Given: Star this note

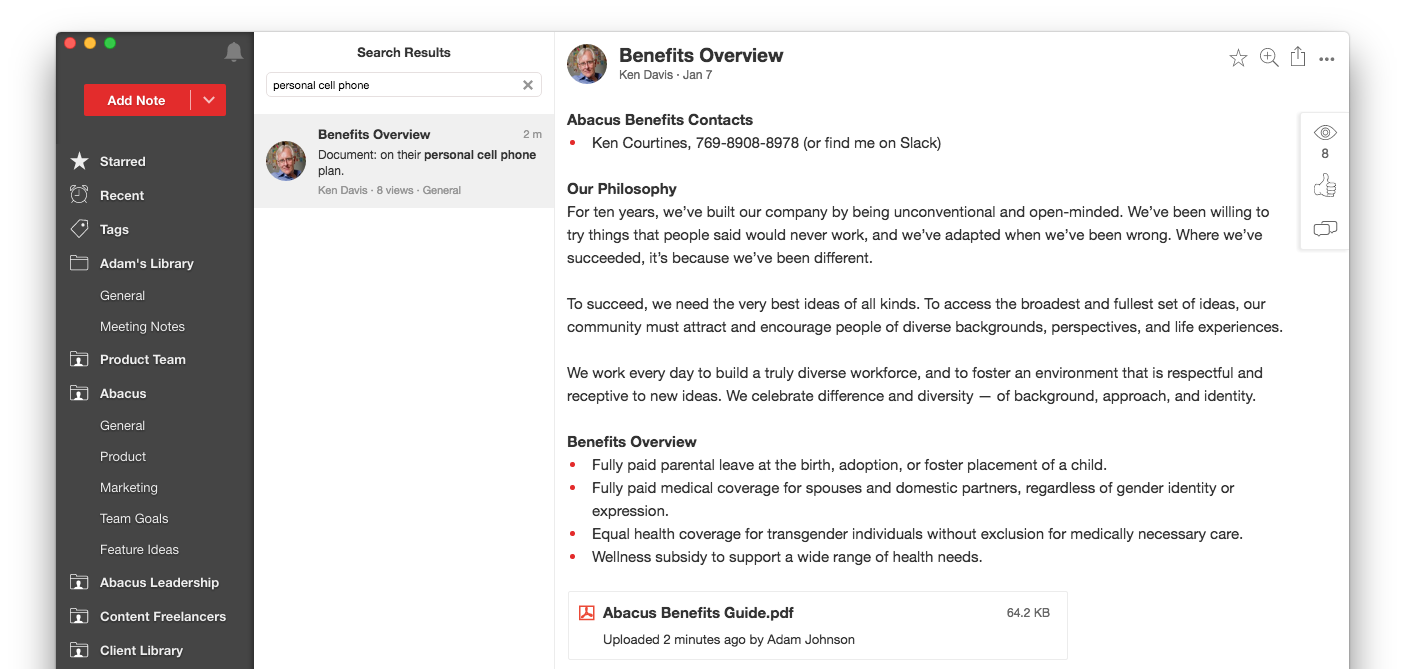Looking at the screenshot, I should 1238,58.
